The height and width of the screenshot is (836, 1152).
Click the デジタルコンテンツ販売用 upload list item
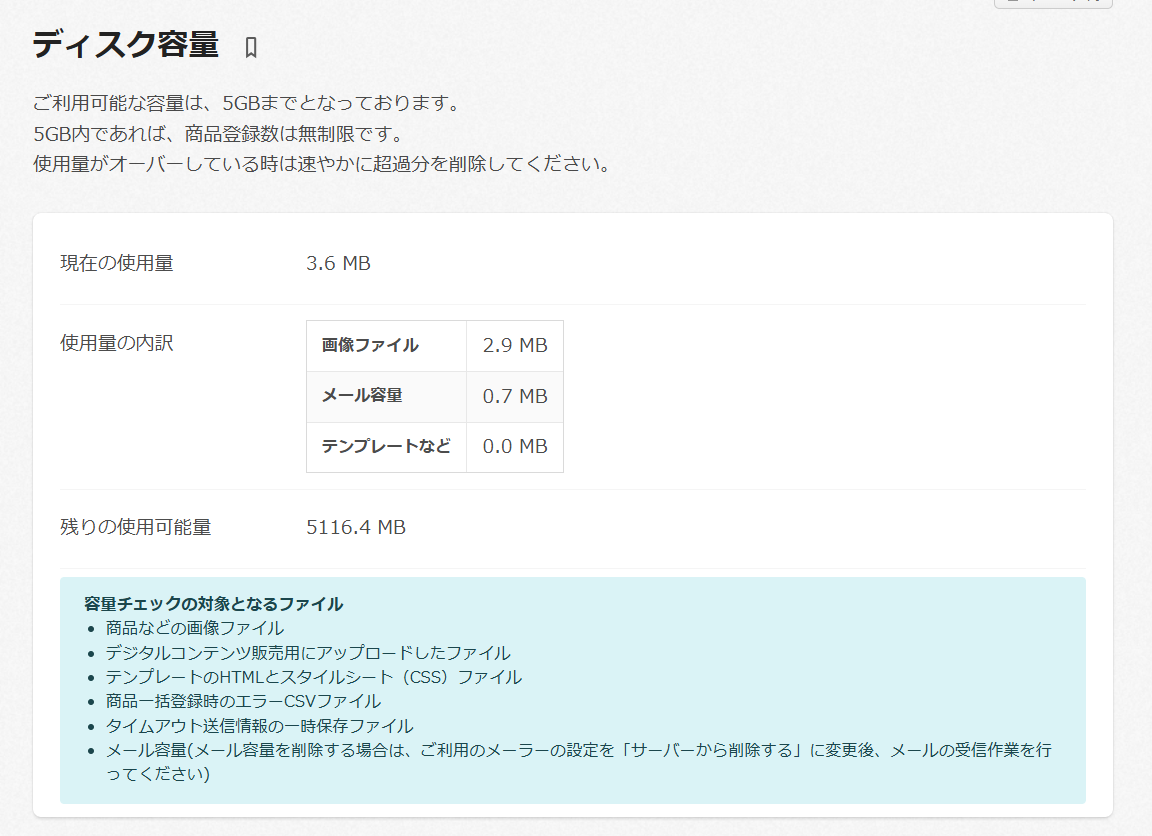(x=308, y=653)
